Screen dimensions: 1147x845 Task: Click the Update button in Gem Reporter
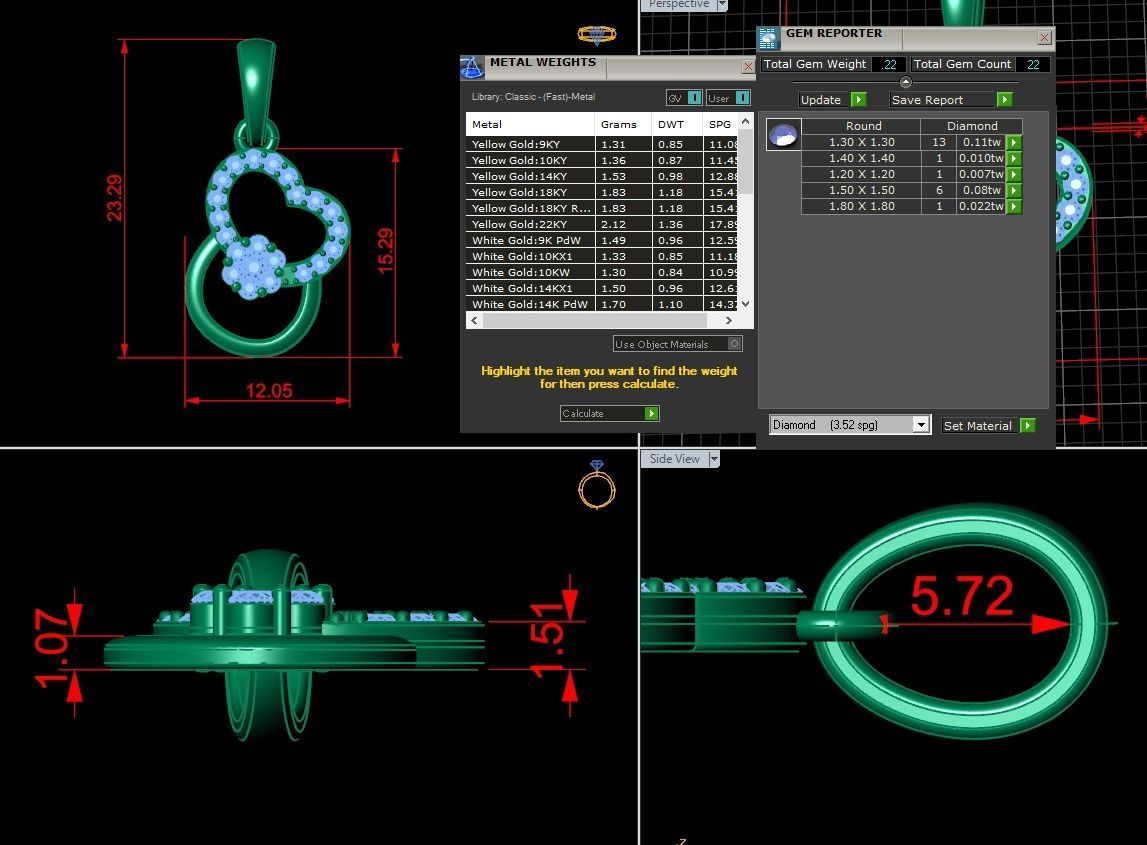[x=832, y=99]
